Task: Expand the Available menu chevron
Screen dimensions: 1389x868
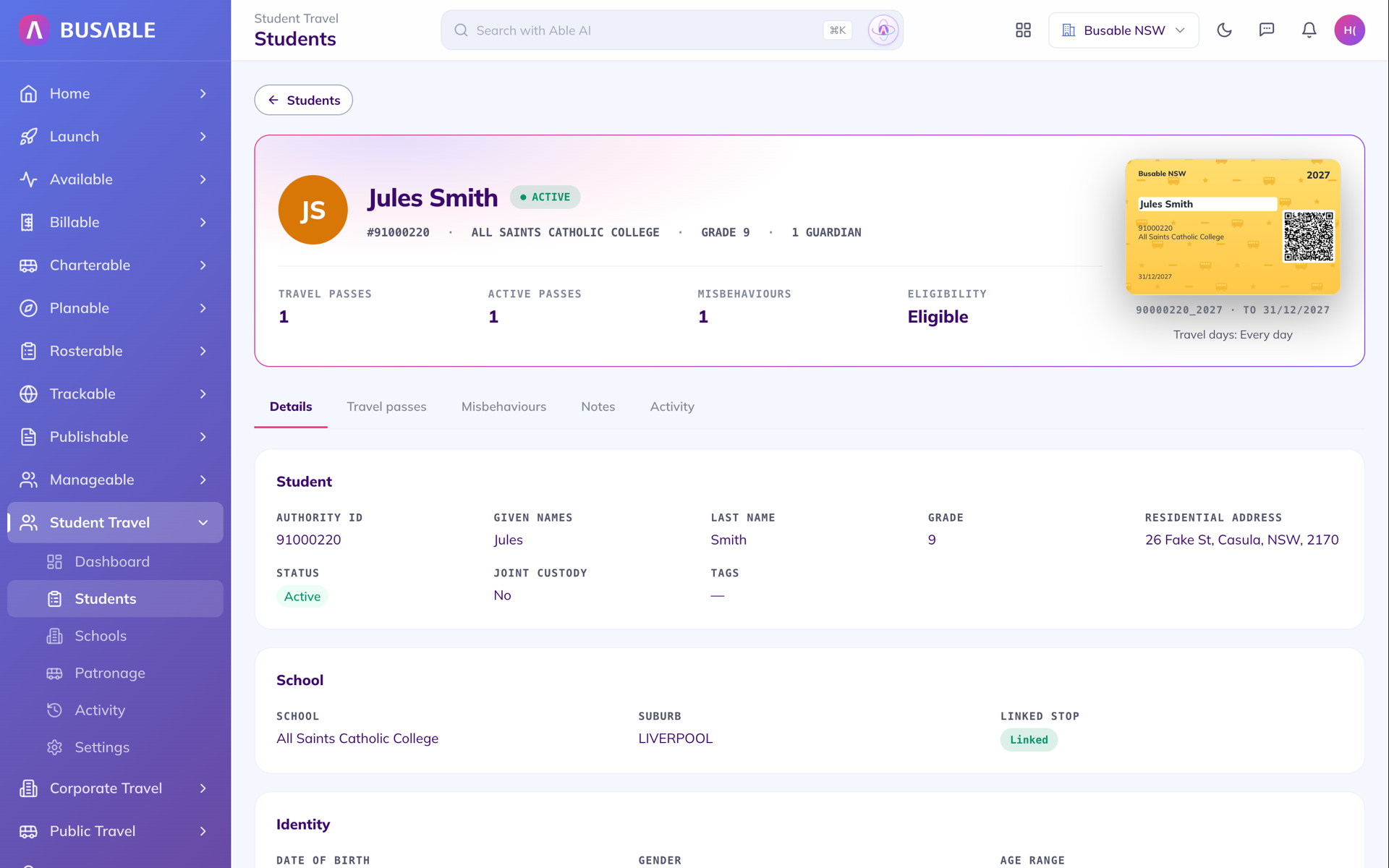Action: pos(203,179)
